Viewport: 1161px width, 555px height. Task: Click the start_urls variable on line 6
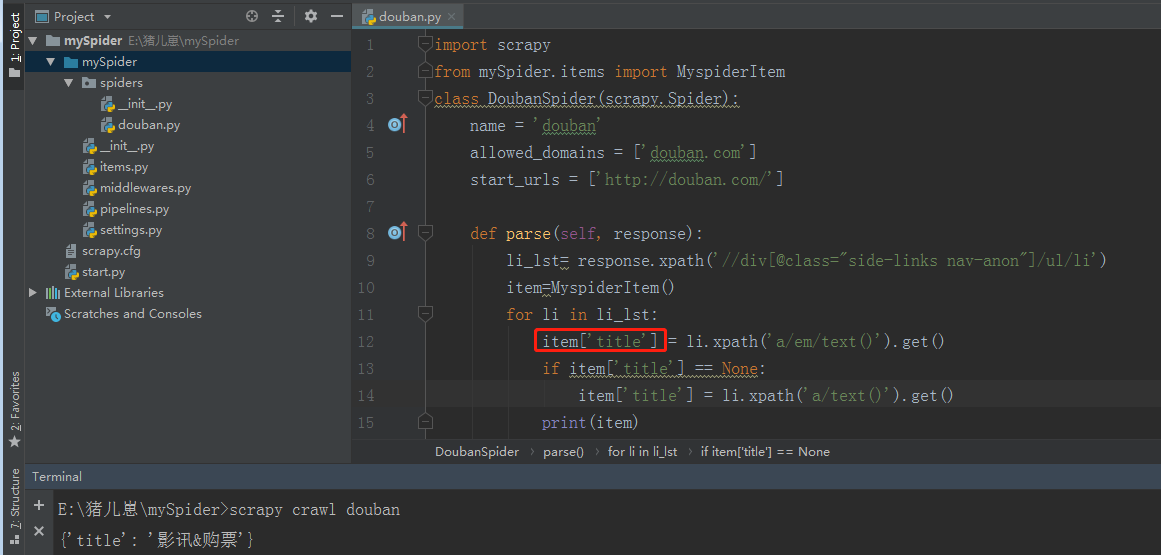pyautogui.click(x=515, y=179)
